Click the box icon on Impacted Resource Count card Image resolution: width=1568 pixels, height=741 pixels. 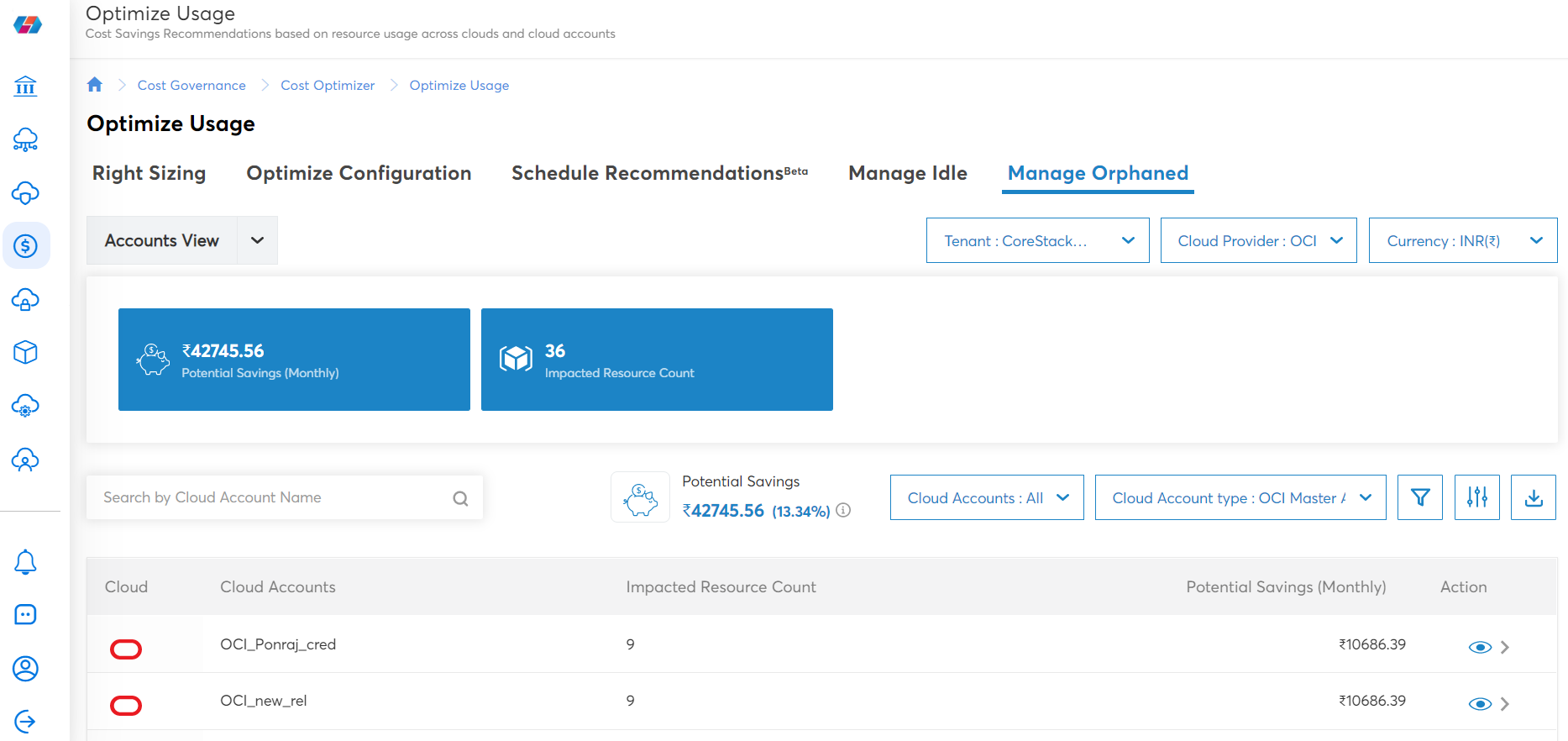tap(516, 359)
